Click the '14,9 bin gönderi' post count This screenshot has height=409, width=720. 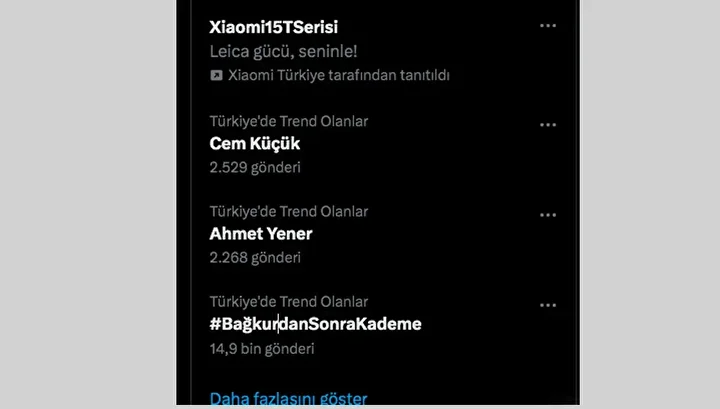[x=262, y=349]
